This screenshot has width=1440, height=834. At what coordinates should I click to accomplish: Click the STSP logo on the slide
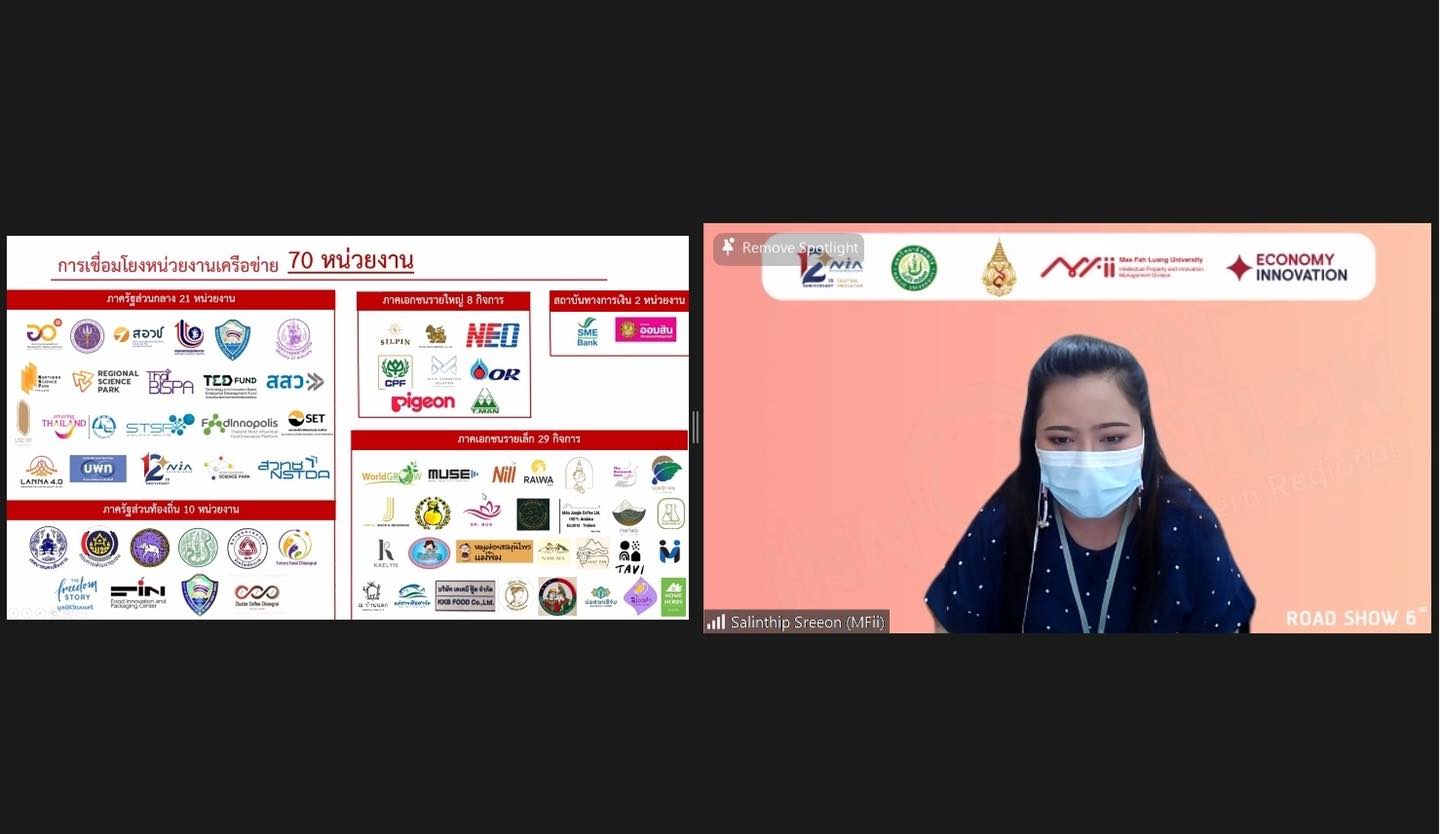[160, 426]
